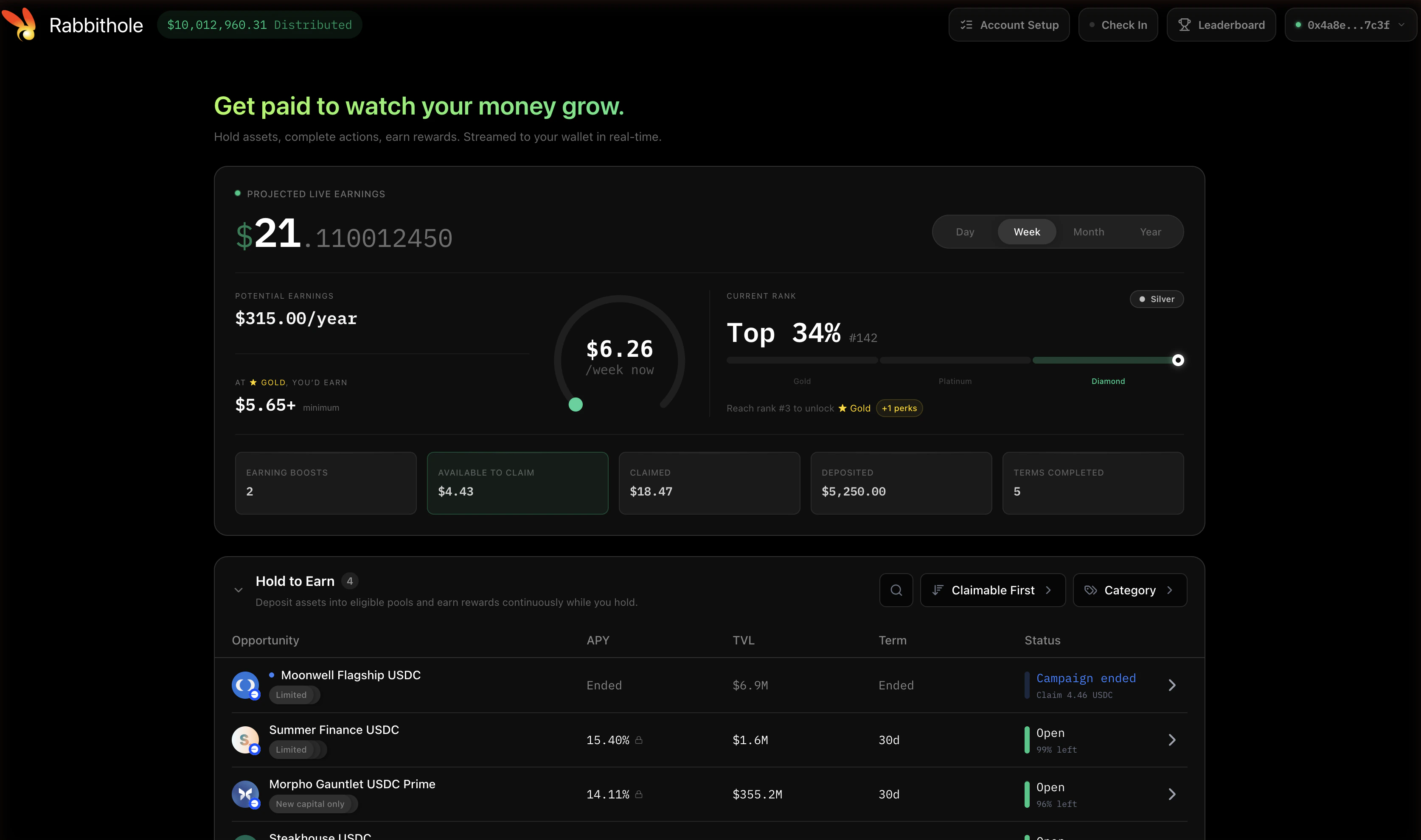Expand the Moonwell Flagship USDC row arrow
Screen dimensions: 1421x840
(x=1172, y=685)
